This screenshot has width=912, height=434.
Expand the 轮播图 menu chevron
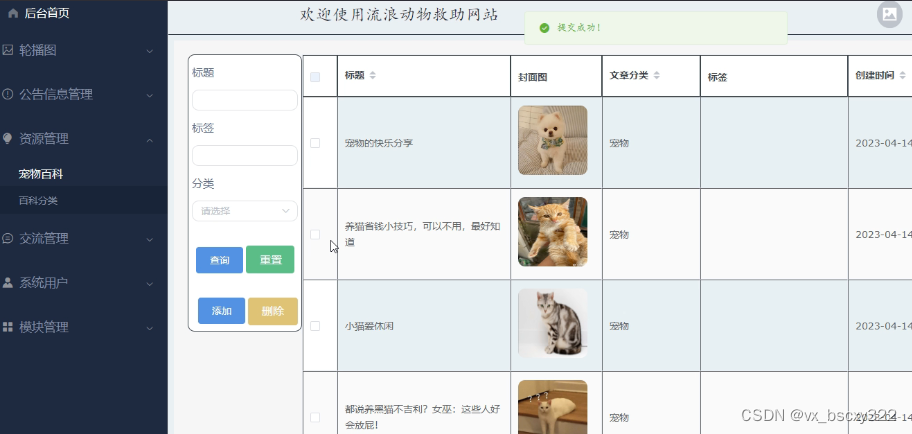[x=149, y=51]
